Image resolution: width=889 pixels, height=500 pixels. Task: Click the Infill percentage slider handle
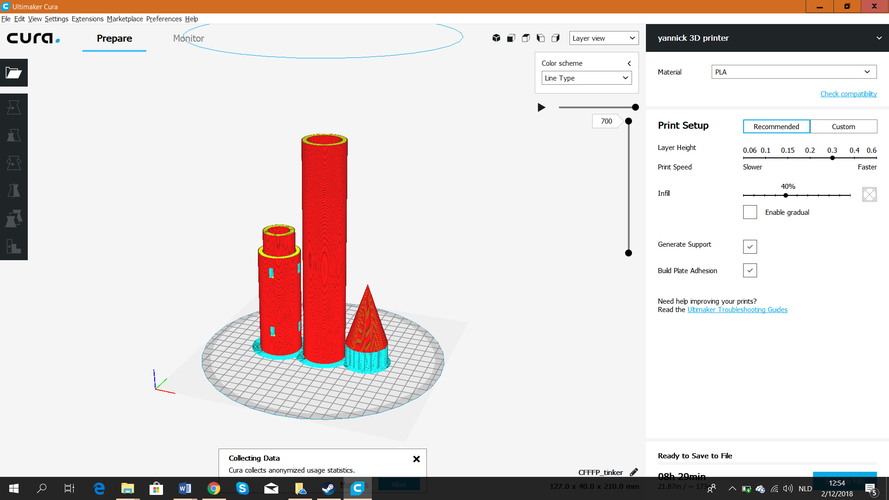click(x=786, y=195)
